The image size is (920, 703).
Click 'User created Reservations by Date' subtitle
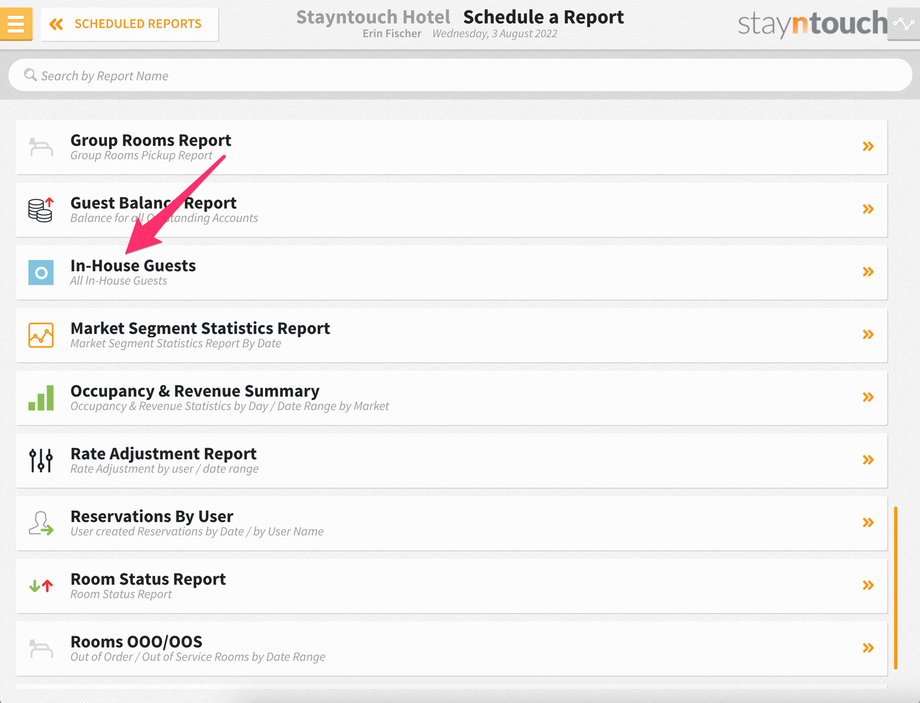pos(157,532)
